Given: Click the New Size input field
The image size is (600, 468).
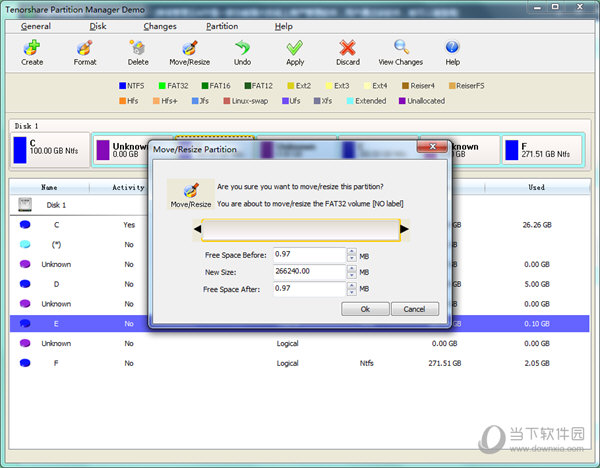Looking at the screenshot, I should coord(309,272).
